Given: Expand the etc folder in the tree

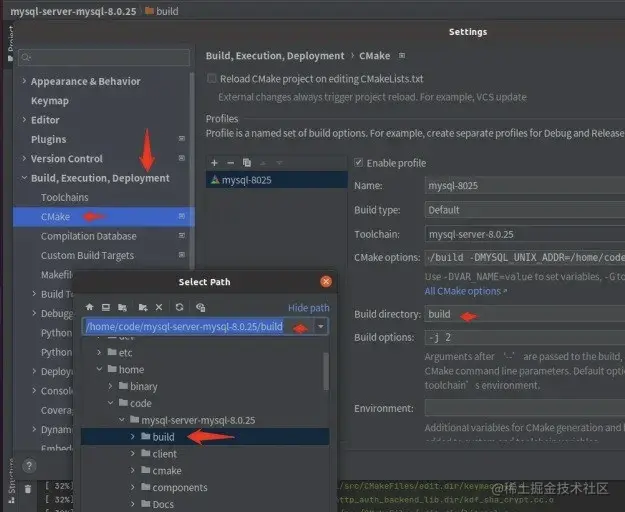Looking at the screenshot, I should 99,352.
